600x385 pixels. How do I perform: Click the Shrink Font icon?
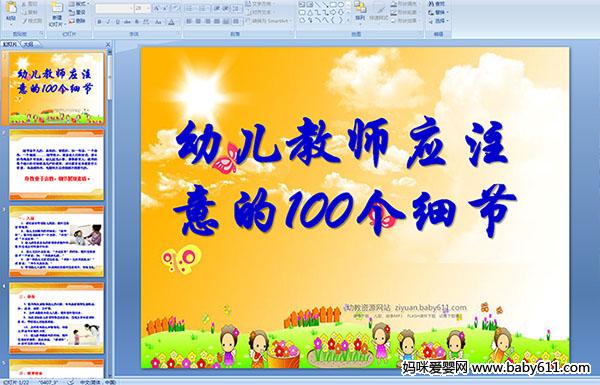[165, 8]
